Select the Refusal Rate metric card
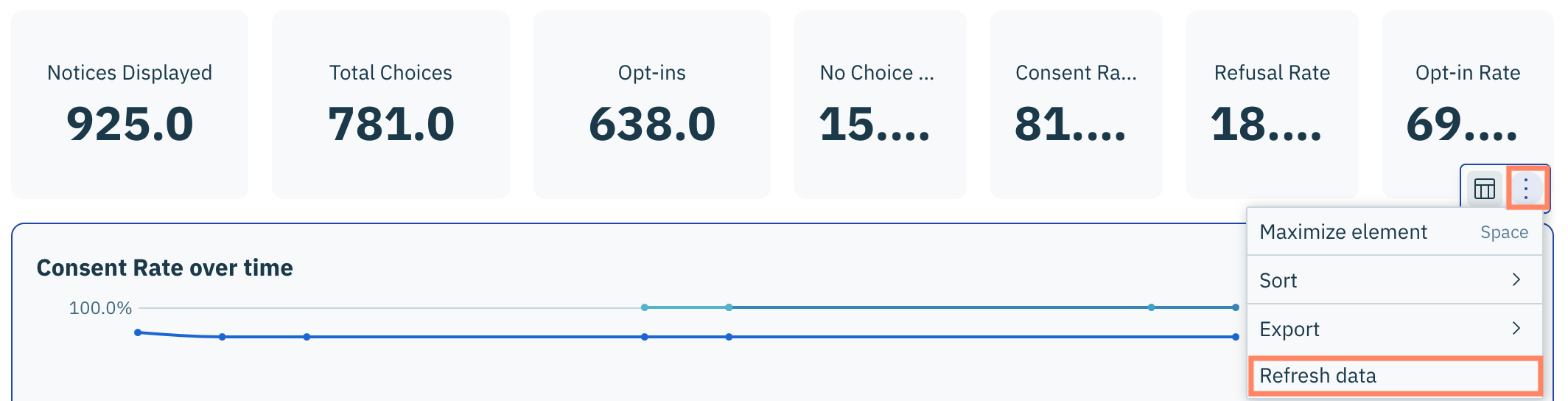Image resolution: width=1568 pixels, height=401 pixels. pyautogui.click(x=1272, y=105)
